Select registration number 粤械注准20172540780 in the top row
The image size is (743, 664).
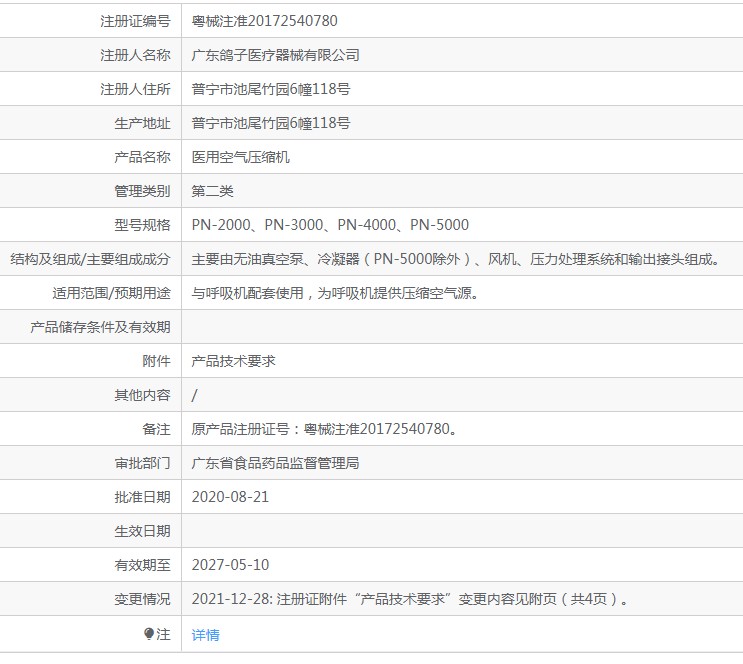pyautogui.click(x=264, y=21)
